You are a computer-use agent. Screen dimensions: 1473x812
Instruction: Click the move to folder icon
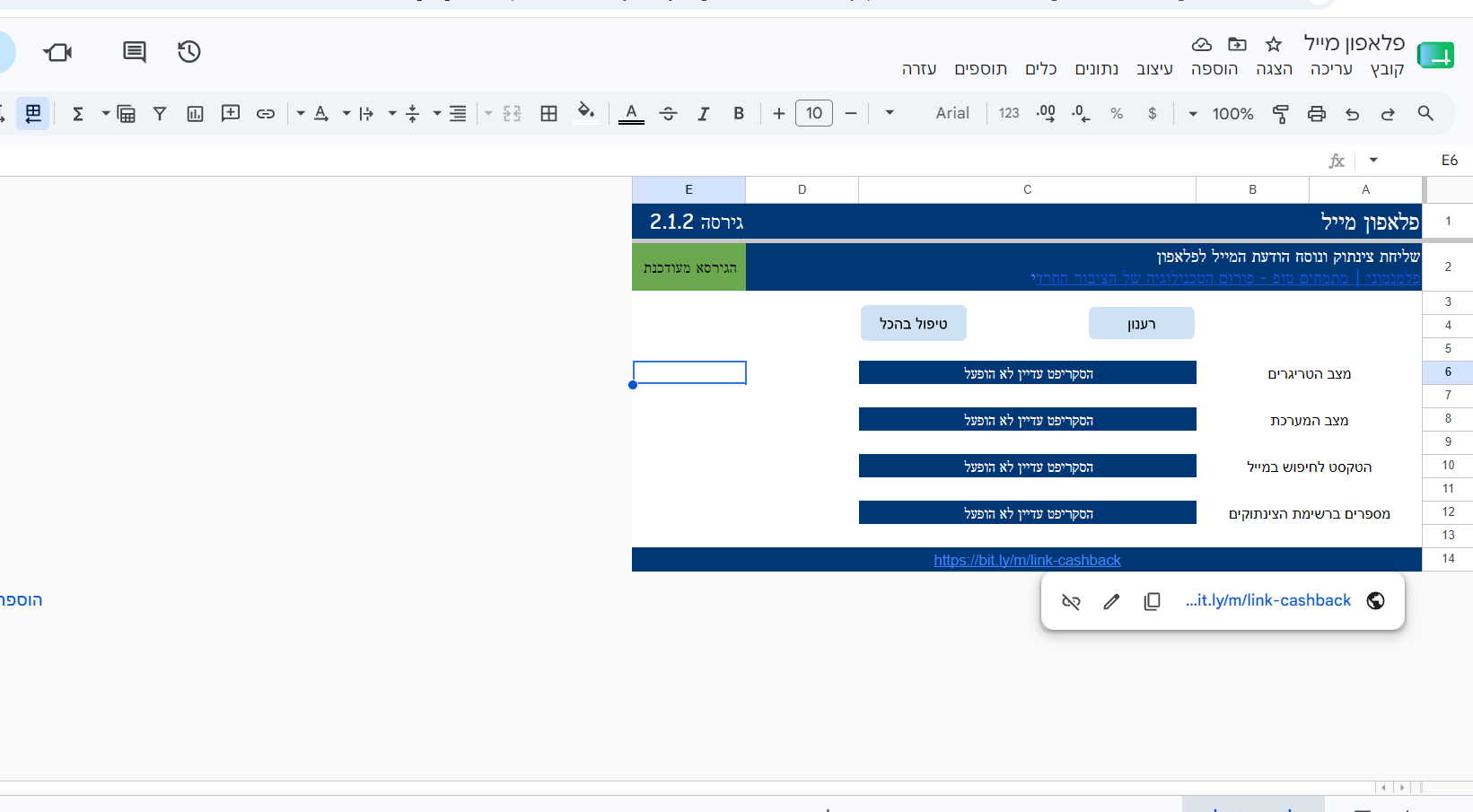[1238, 44]
